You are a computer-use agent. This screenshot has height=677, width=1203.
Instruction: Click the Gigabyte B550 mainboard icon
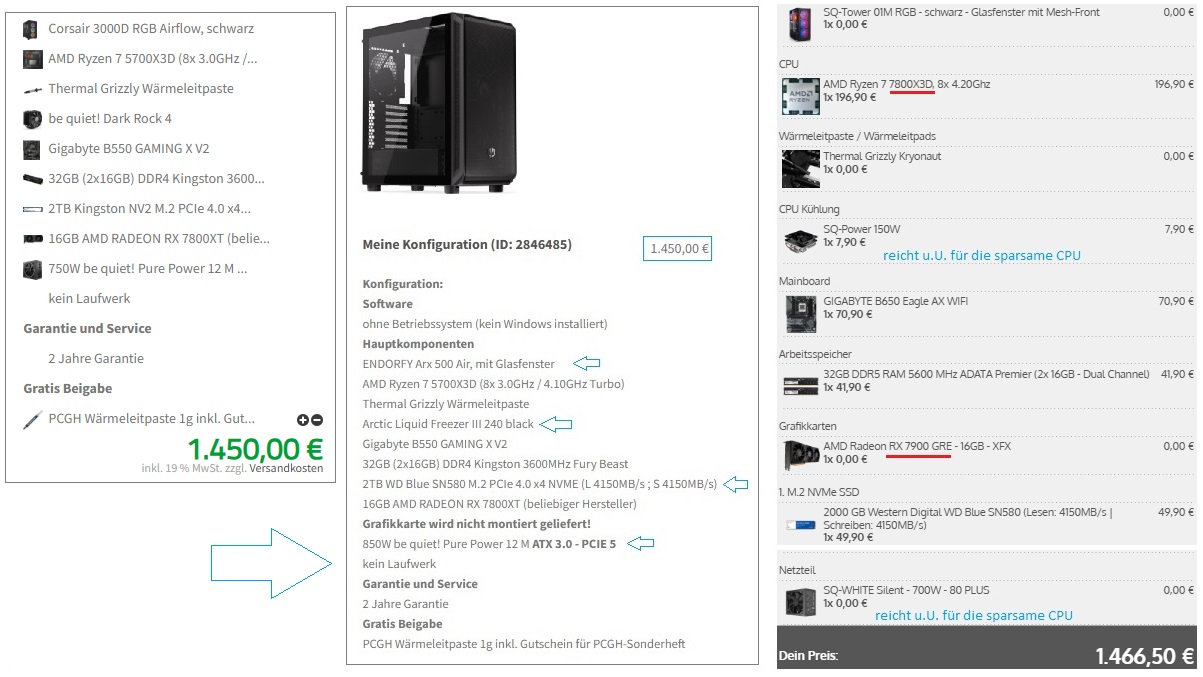(32, 149)
